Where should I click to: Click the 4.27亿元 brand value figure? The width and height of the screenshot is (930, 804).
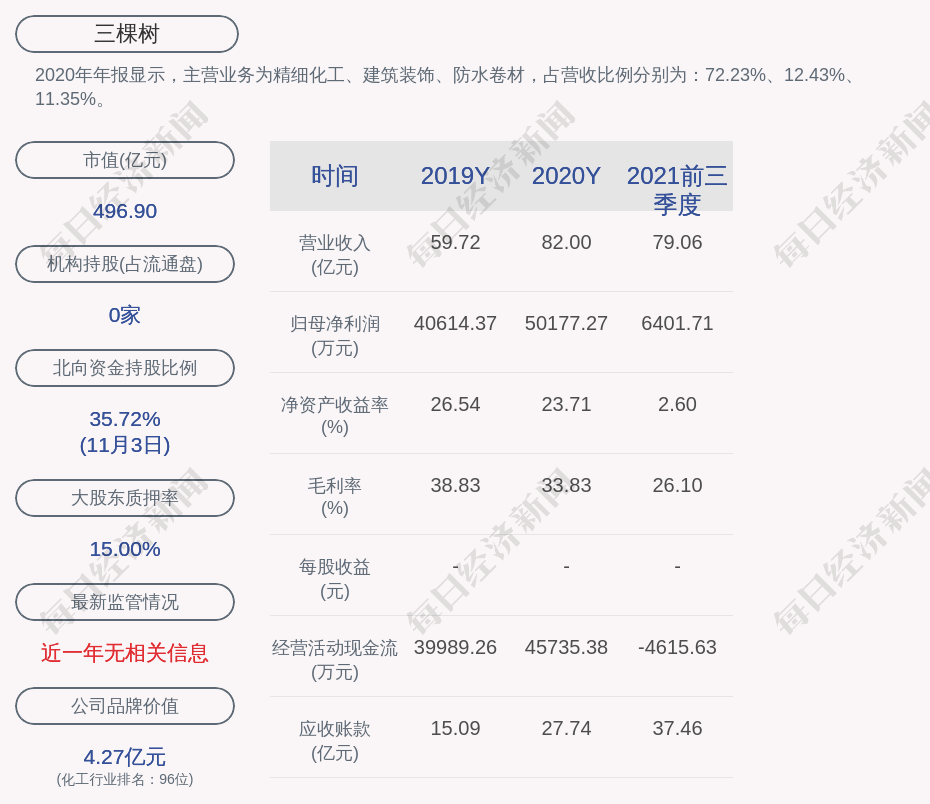125,757
